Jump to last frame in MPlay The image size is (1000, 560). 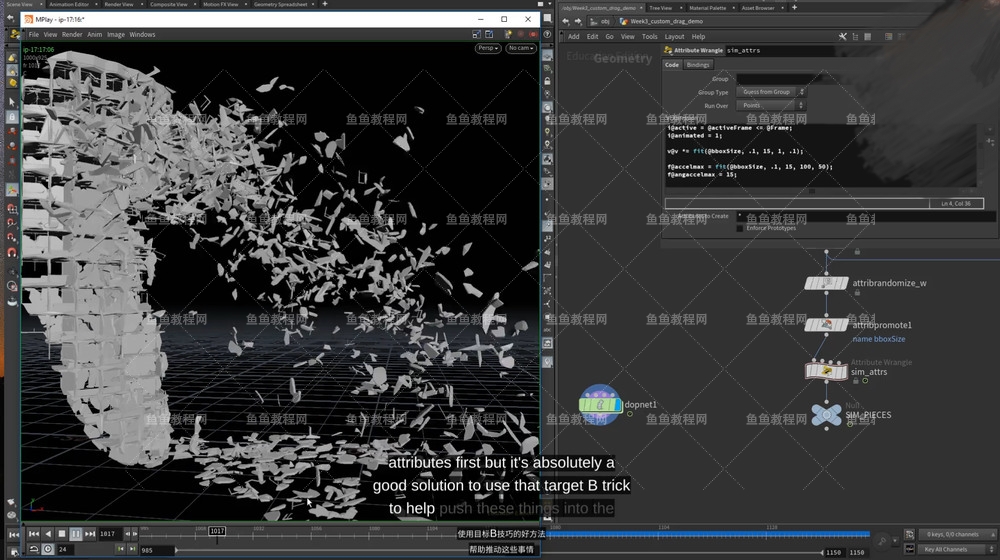(90, 534)
